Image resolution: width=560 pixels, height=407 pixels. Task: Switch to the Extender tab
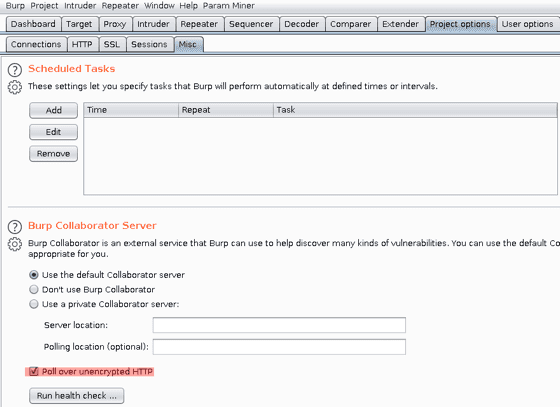(400, 24)
